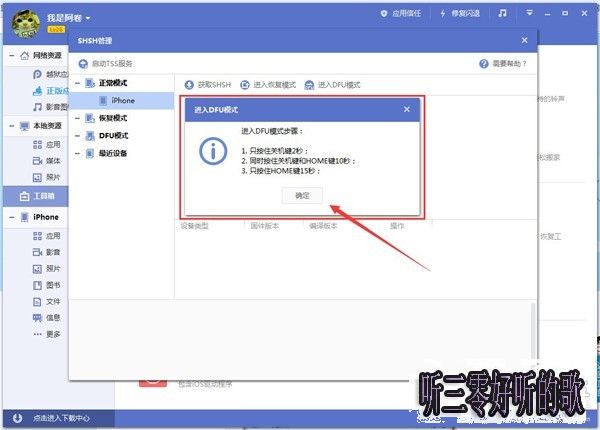Screen dimensions: 600x430
Task: Click the user avatar picture
Action: (26, 24)
